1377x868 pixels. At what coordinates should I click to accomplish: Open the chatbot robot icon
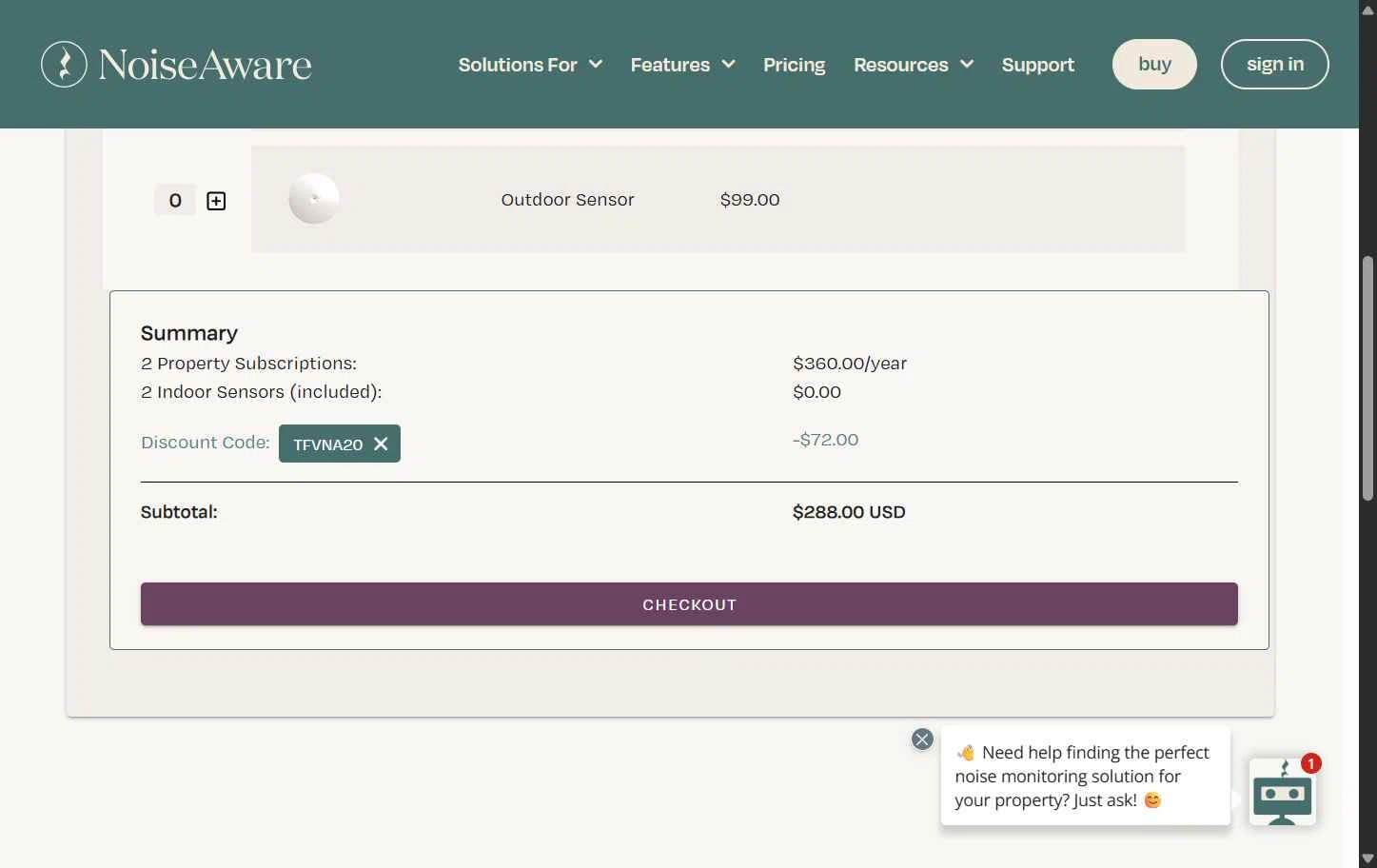click(1282, 792)
